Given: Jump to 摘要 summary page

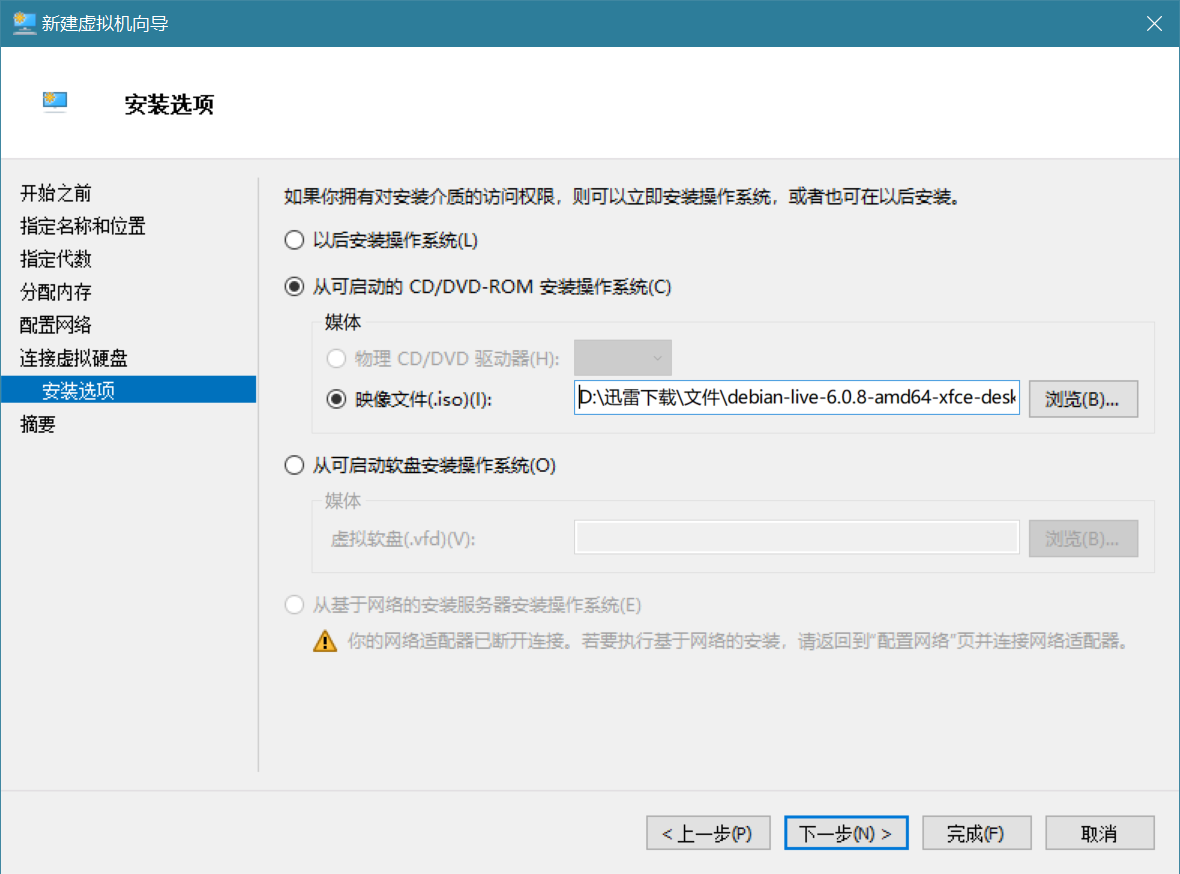Looking at the screenshot, I should pos(38,424).
